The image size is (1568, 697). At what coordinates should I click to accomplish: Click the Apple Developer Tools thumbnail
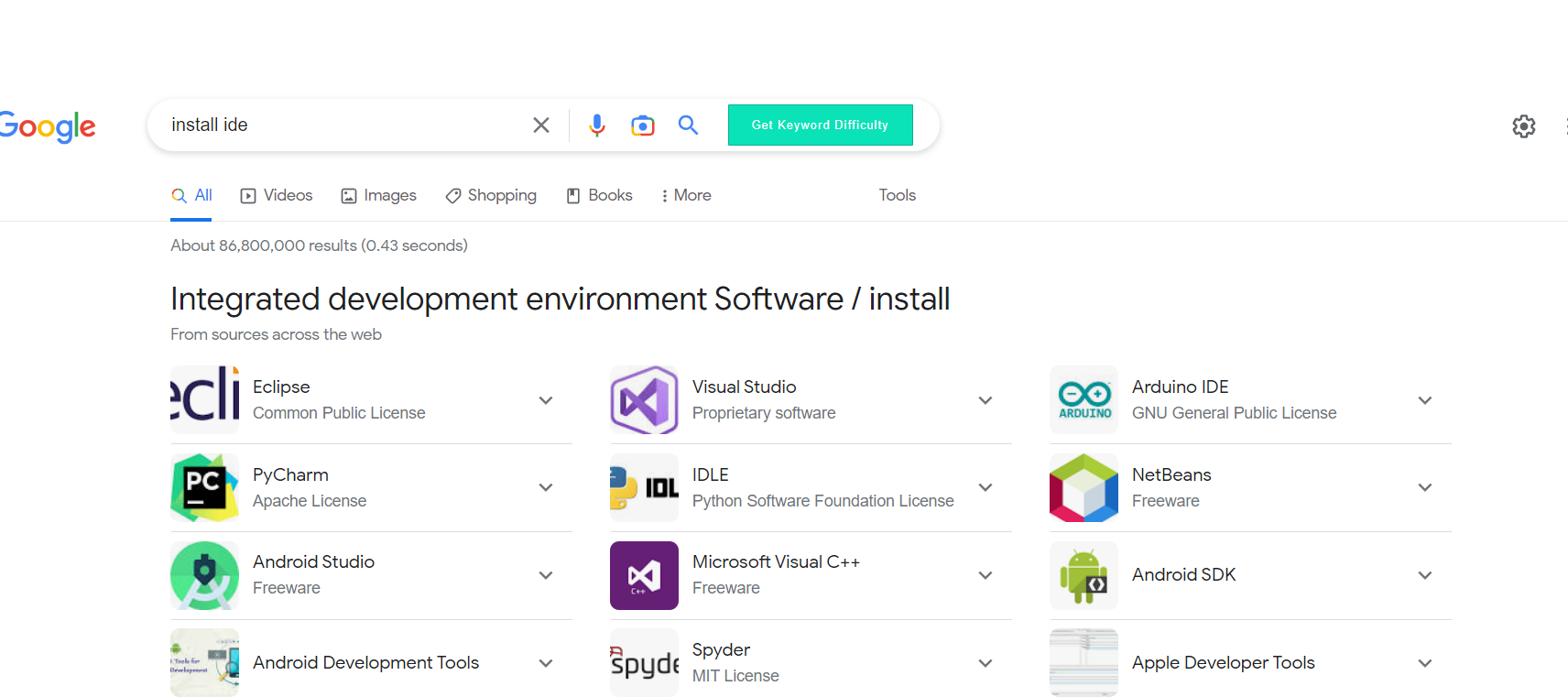pos(1083,662)
